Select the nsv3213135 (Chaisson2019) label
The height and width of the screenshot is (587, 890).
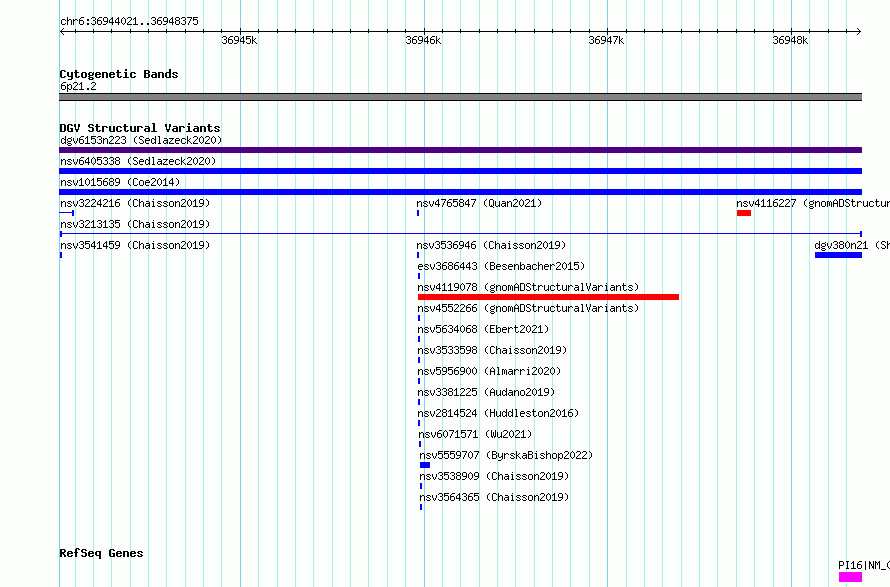coord(135,224)
